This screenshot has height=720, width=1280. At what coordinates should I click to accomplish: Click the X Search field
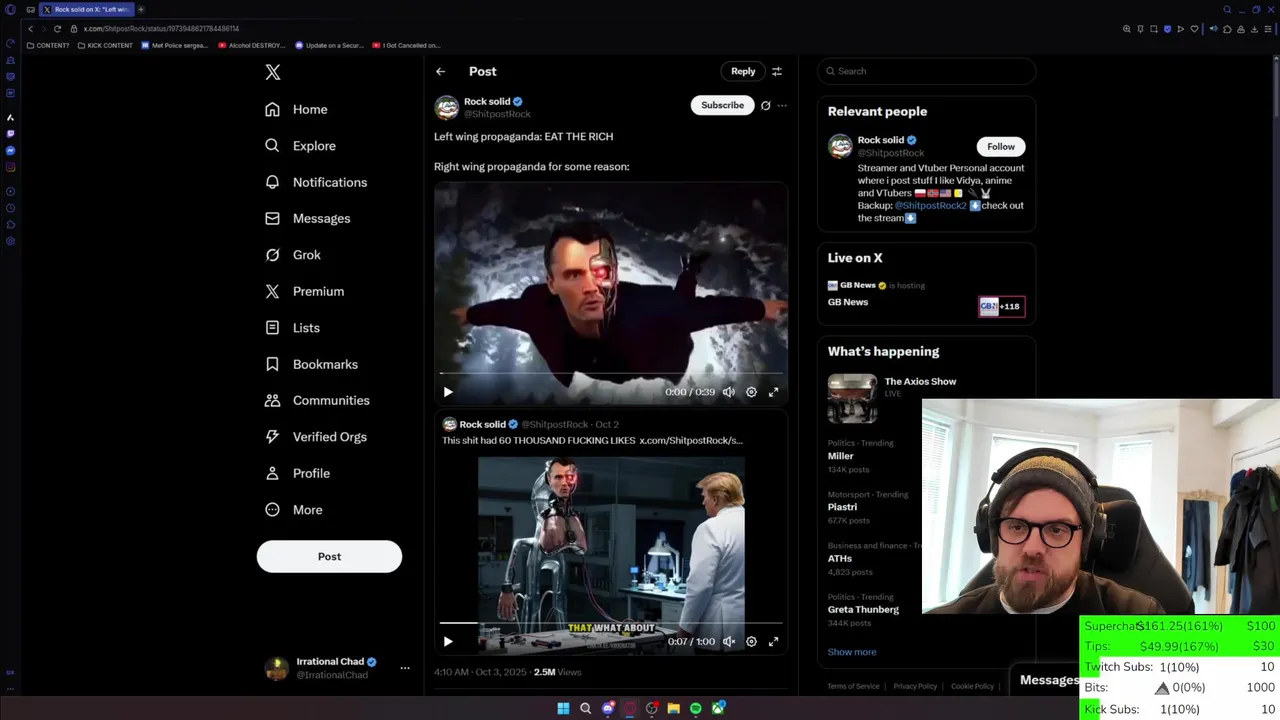926,71
